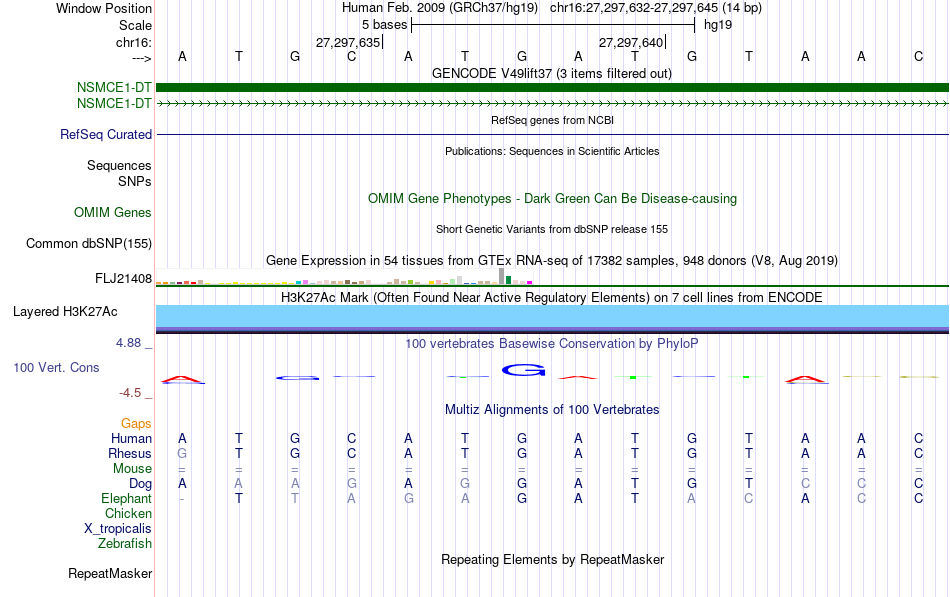Click the OMIM Genes label
Viewport: 950px width, 597px height.
(112, 213)
